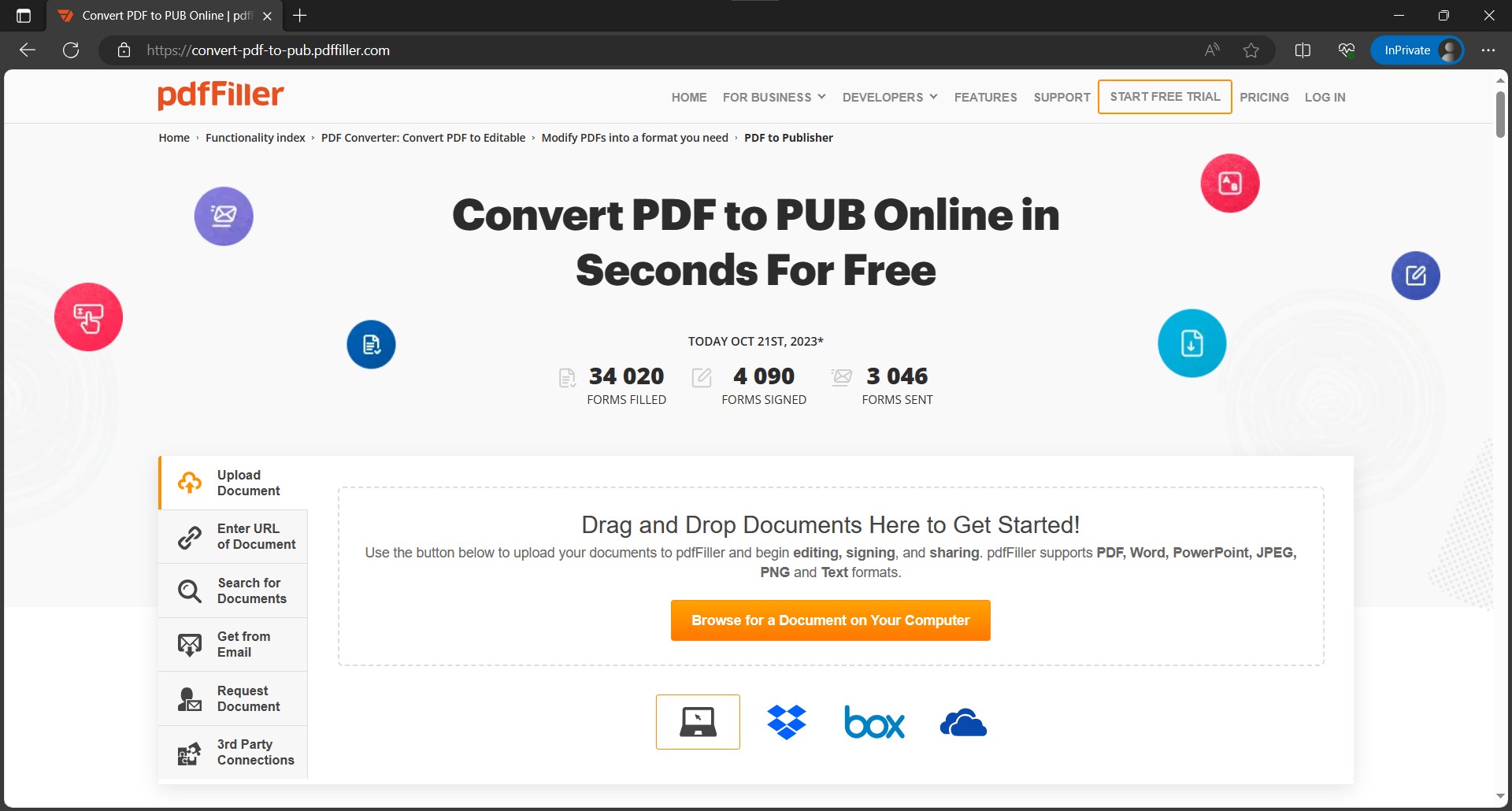Reload the page with the refresh icon

(71, 50)
